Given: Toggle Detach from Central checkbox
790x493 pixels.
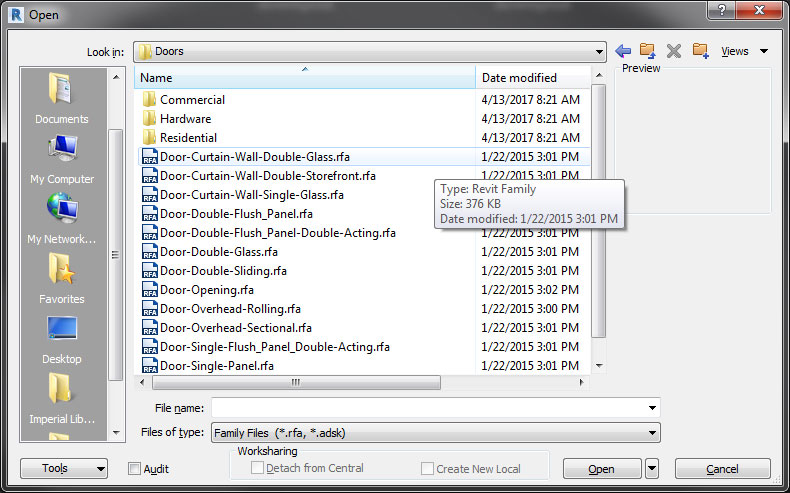Looking at the screenshot, I should 257,468.
